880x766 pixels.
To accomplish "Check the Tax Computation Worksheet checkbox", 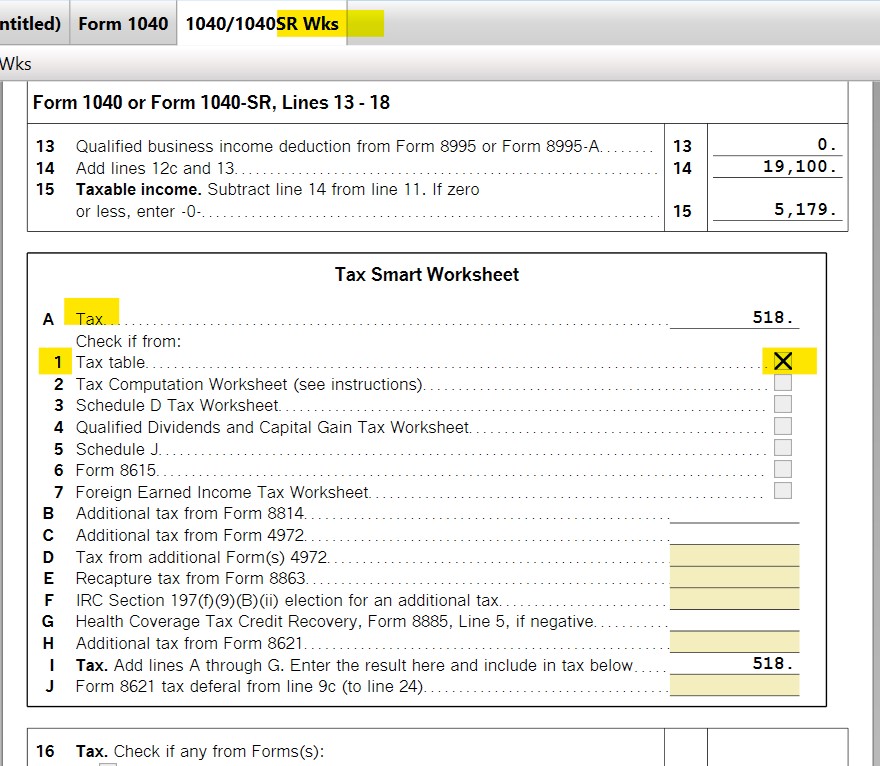I will [783, 383].
